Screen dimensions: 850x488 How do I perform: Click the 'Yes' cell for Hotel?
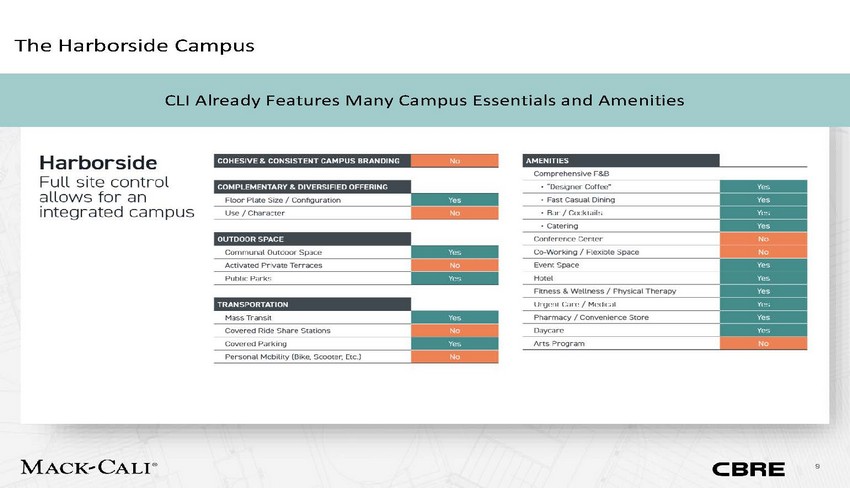(x=763, y=278)
